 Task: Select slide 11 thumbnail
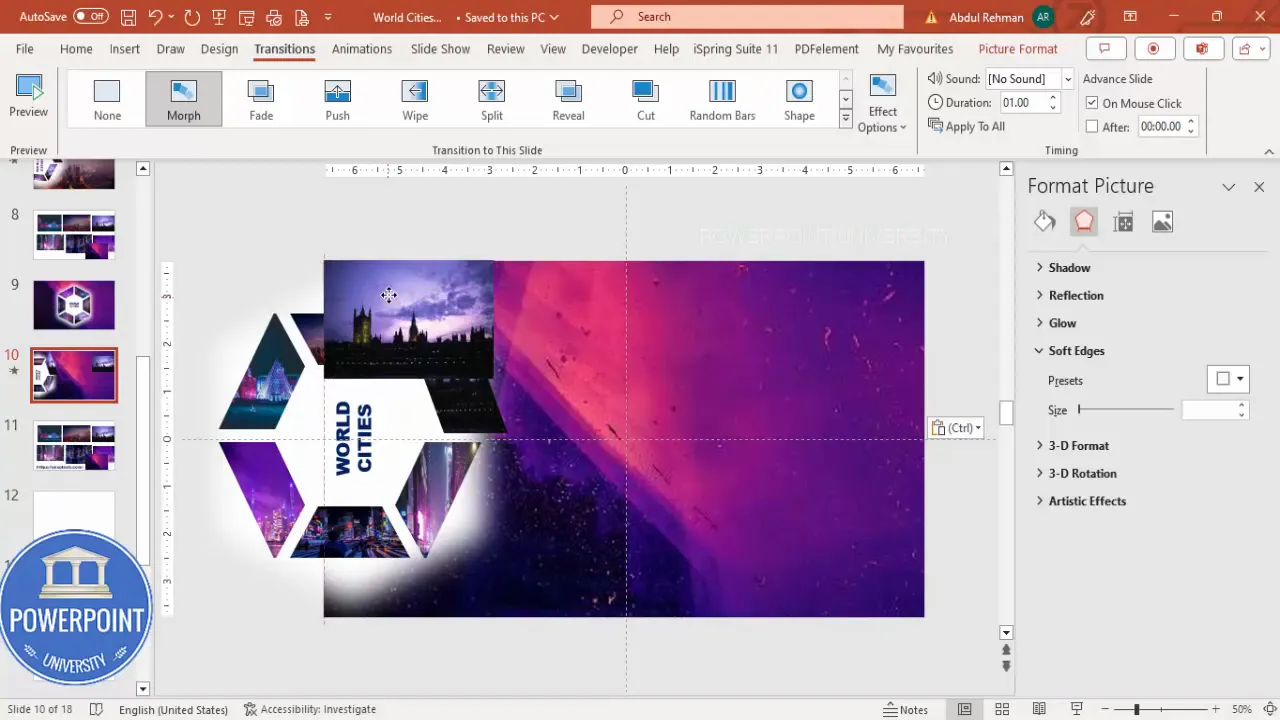coord(74,446)
